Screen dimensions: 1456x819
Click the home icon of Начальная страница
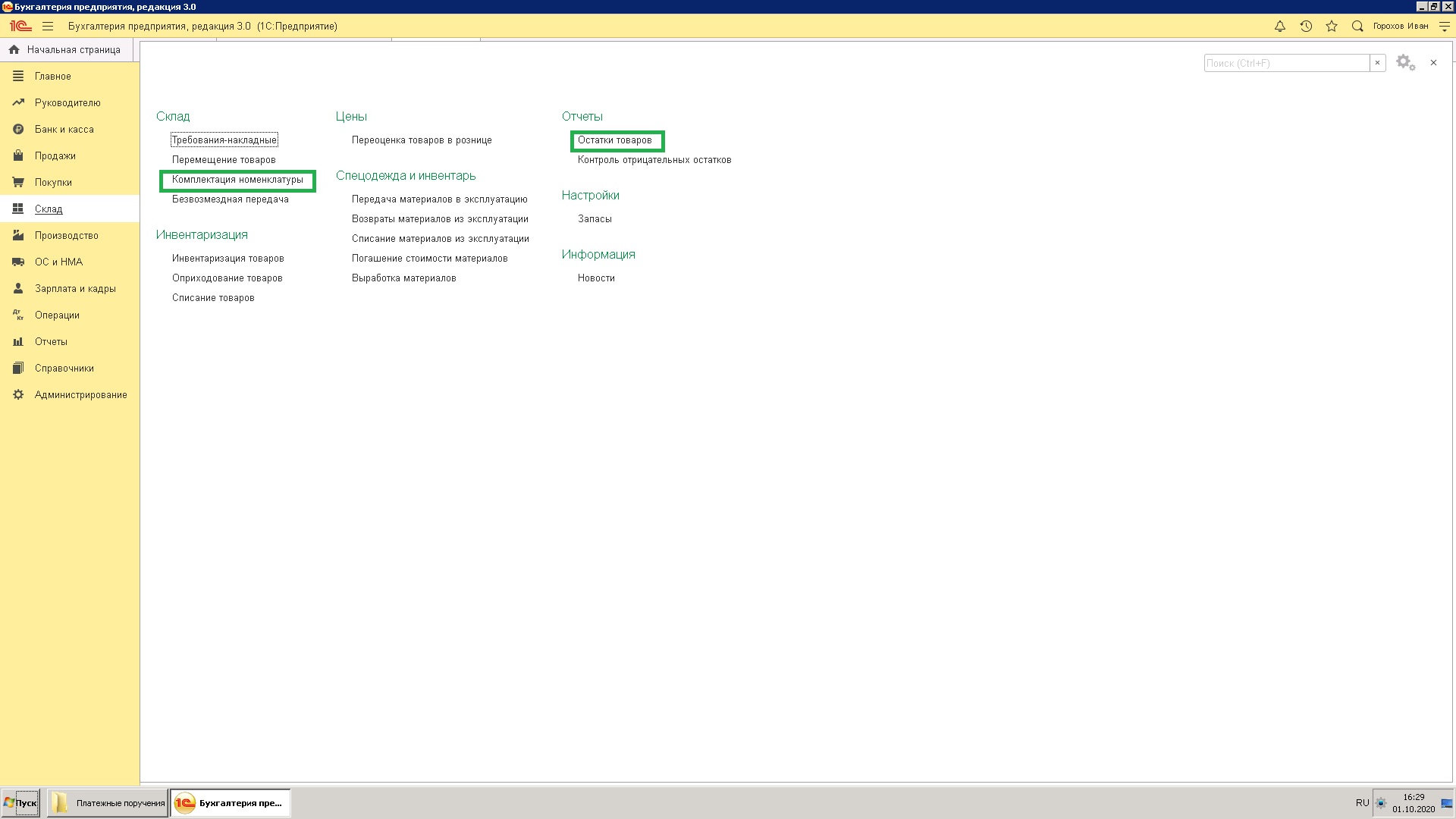coord(14,49)
